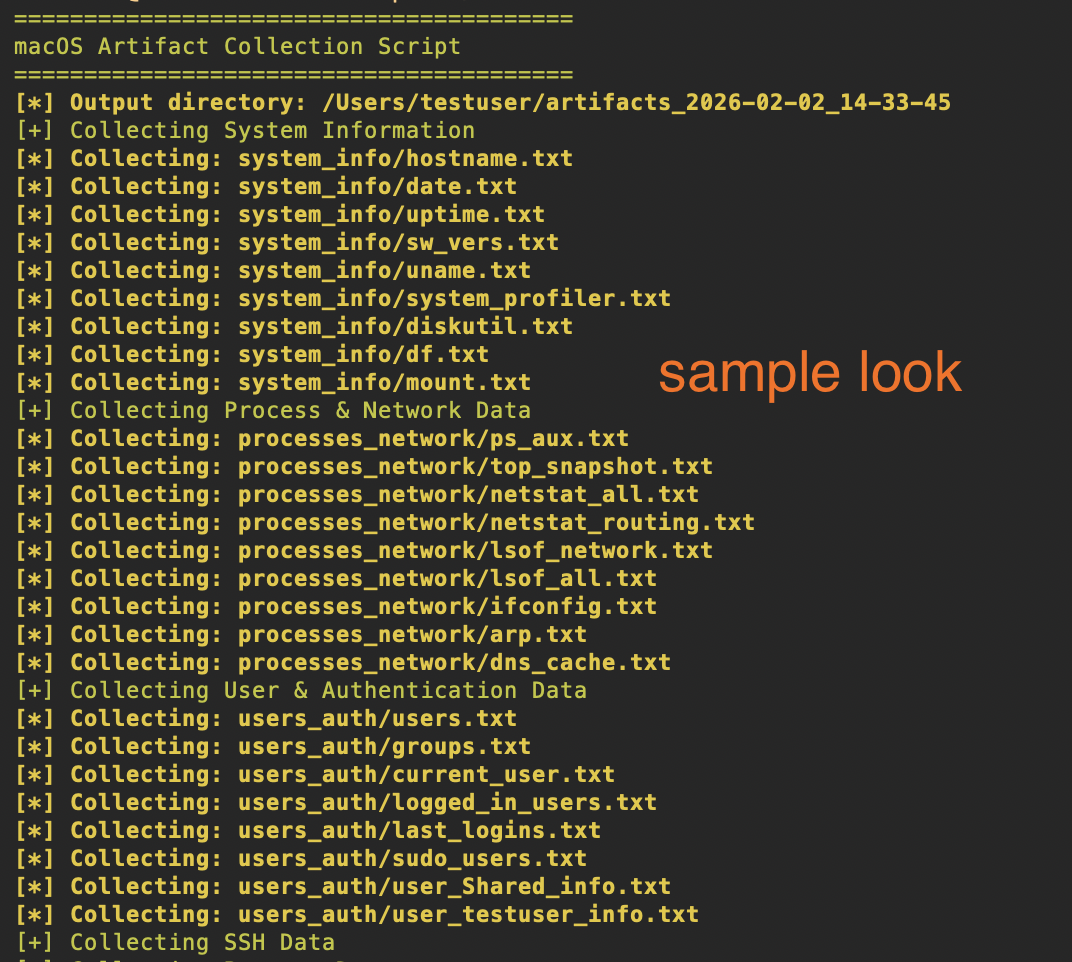The image size is (1072, 962).
Task: Click the system_info/mount.txt line
Action: (384, 383)
